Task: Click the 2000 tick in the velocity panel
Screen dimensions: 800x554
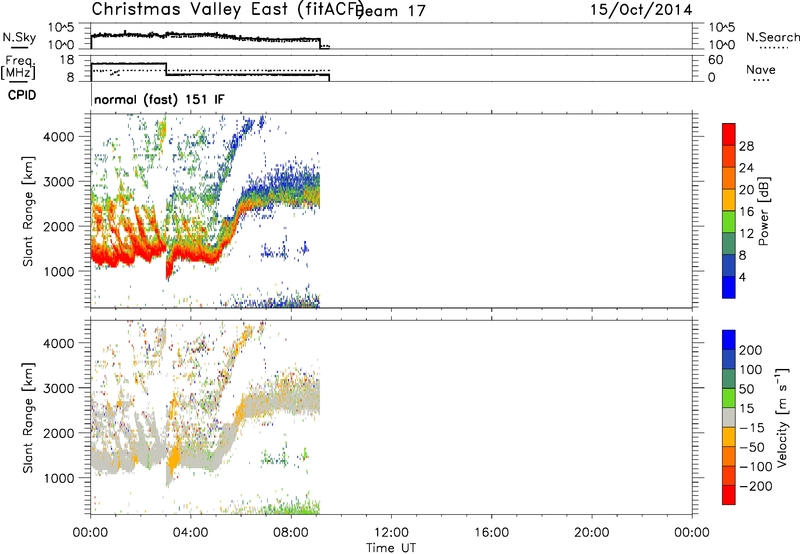Action: pos(59,433)
